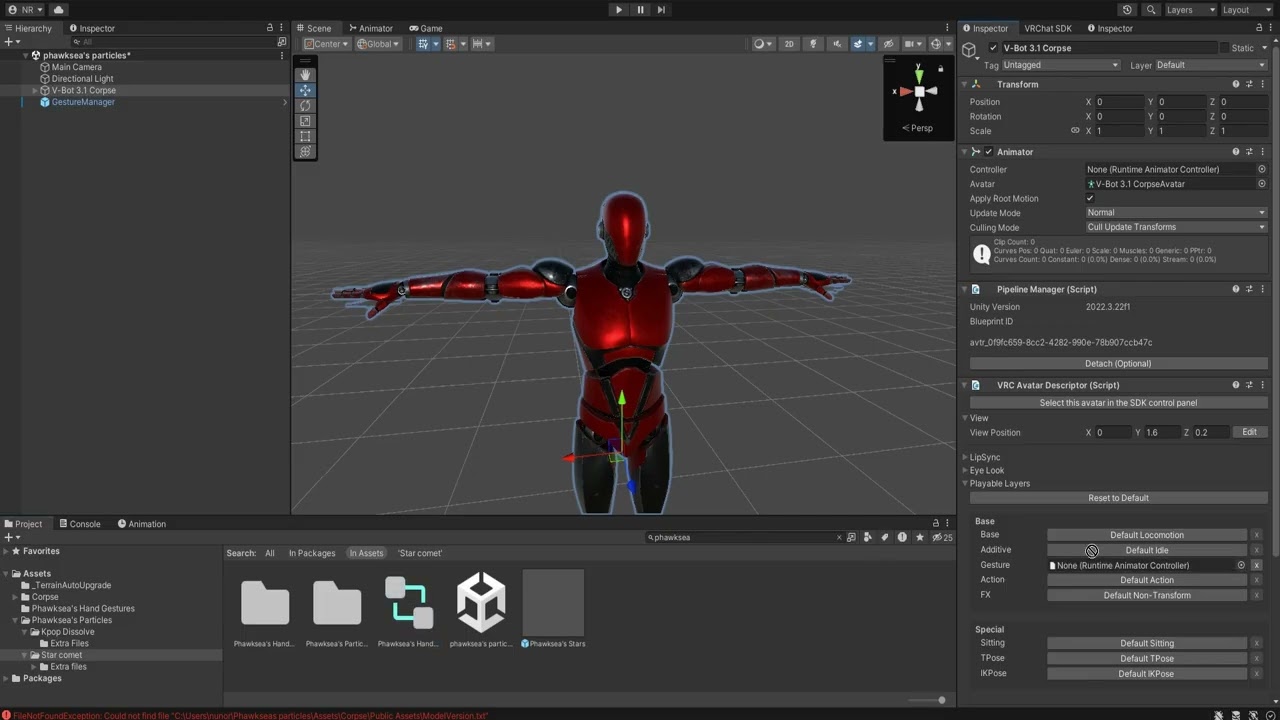The width and height of the screenshot is (1280, 720).
Task: Toggle the Animator component enabled checkbox
Action: (x=988, y=152)
